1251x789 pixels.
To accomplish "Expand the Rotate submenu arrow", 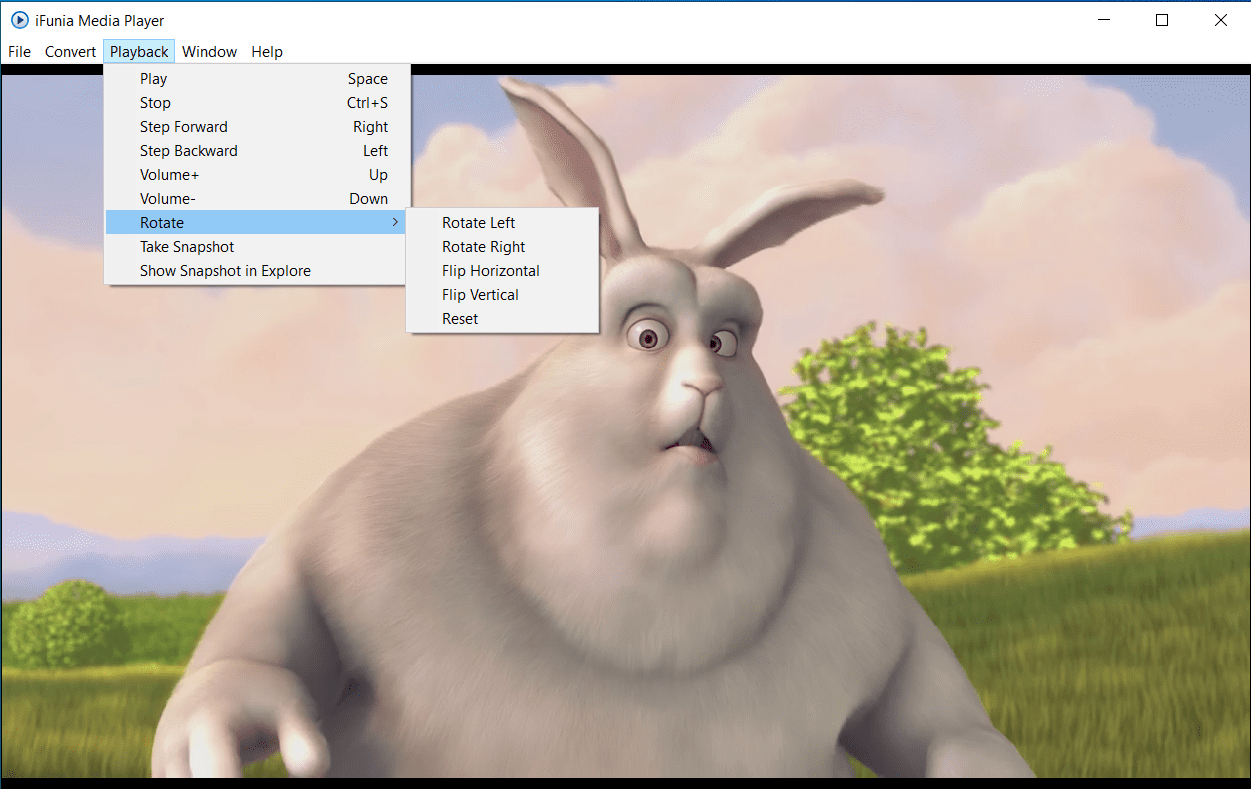I will [395, 223].
